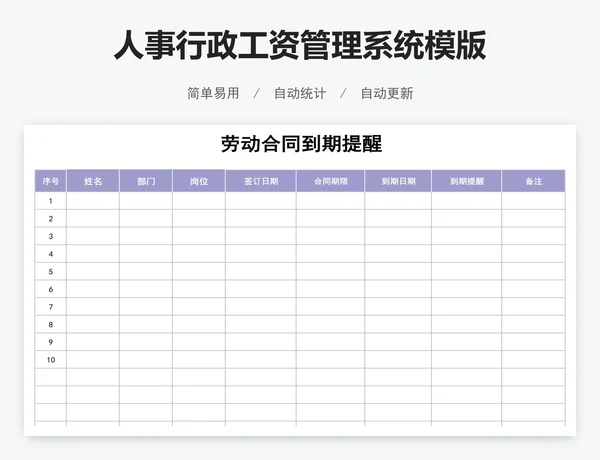Select the 简单易用 subtitle text

213,93
